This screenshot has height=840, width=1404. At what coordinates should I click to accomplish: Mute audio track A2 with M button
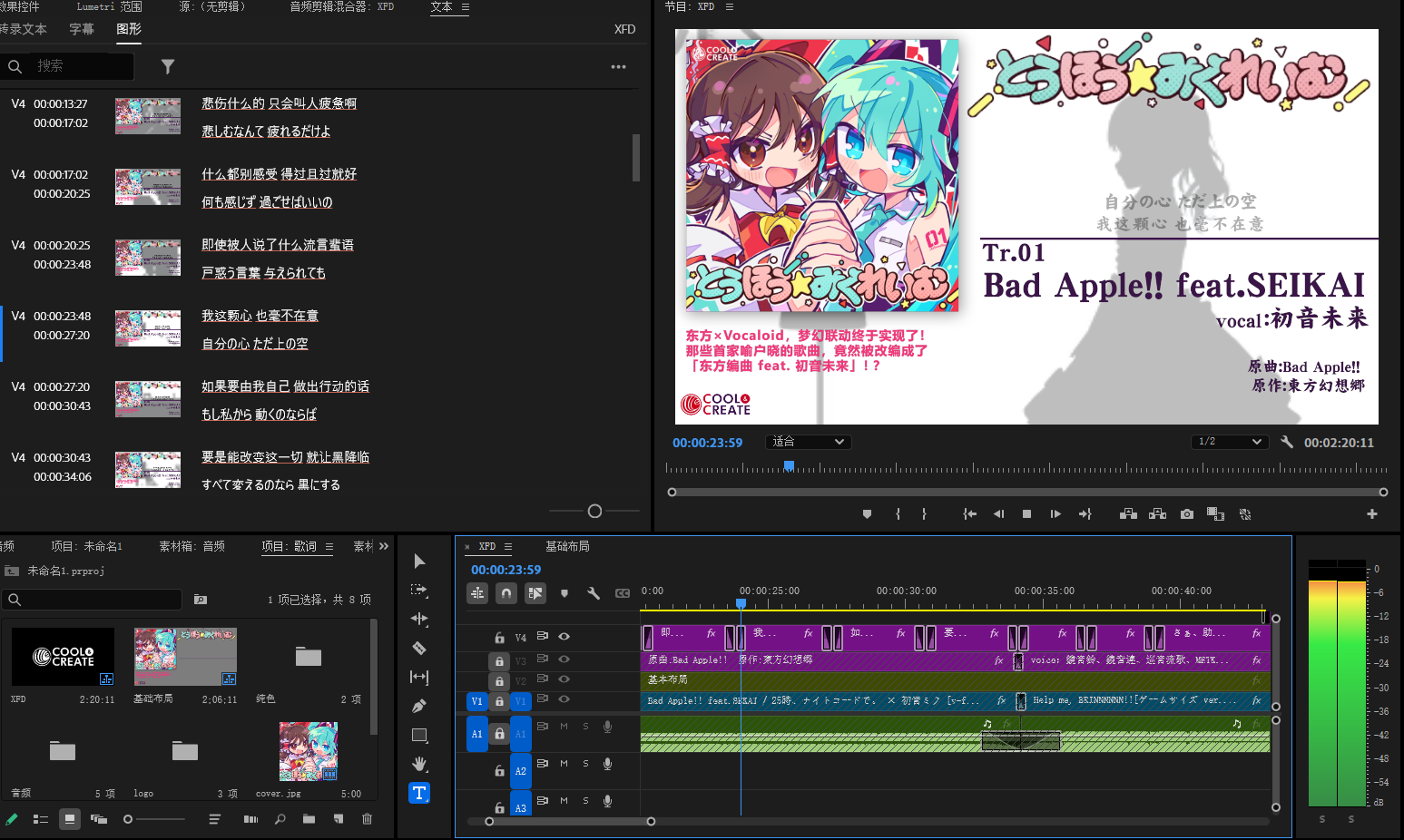(x=564, y=764)
